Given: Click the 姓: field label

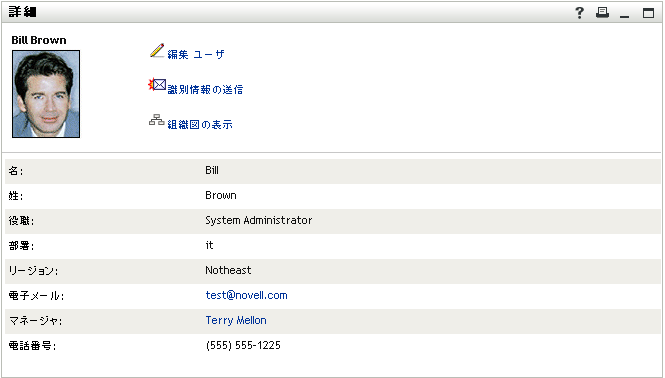Looking at the screenshot, I should (16, 196).
